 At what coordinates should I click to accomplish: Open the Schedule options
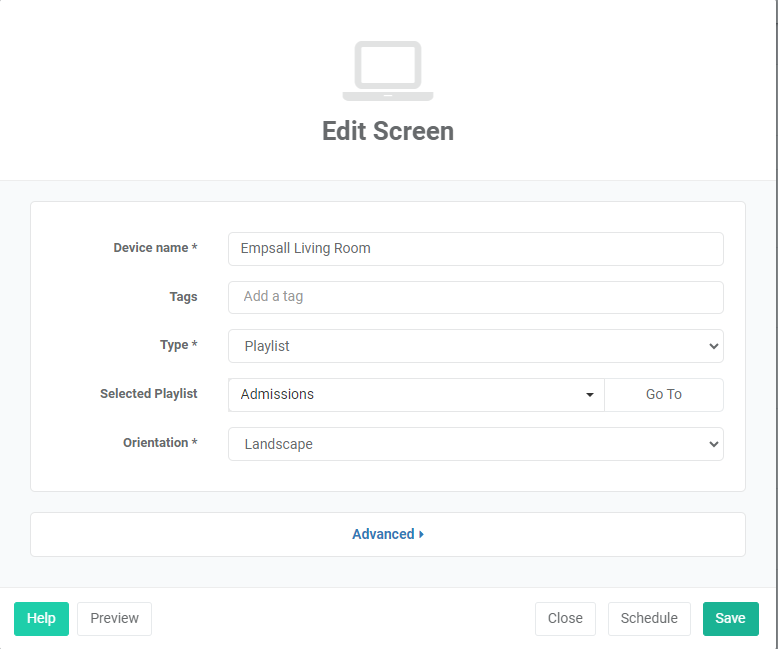click(649, 618)
